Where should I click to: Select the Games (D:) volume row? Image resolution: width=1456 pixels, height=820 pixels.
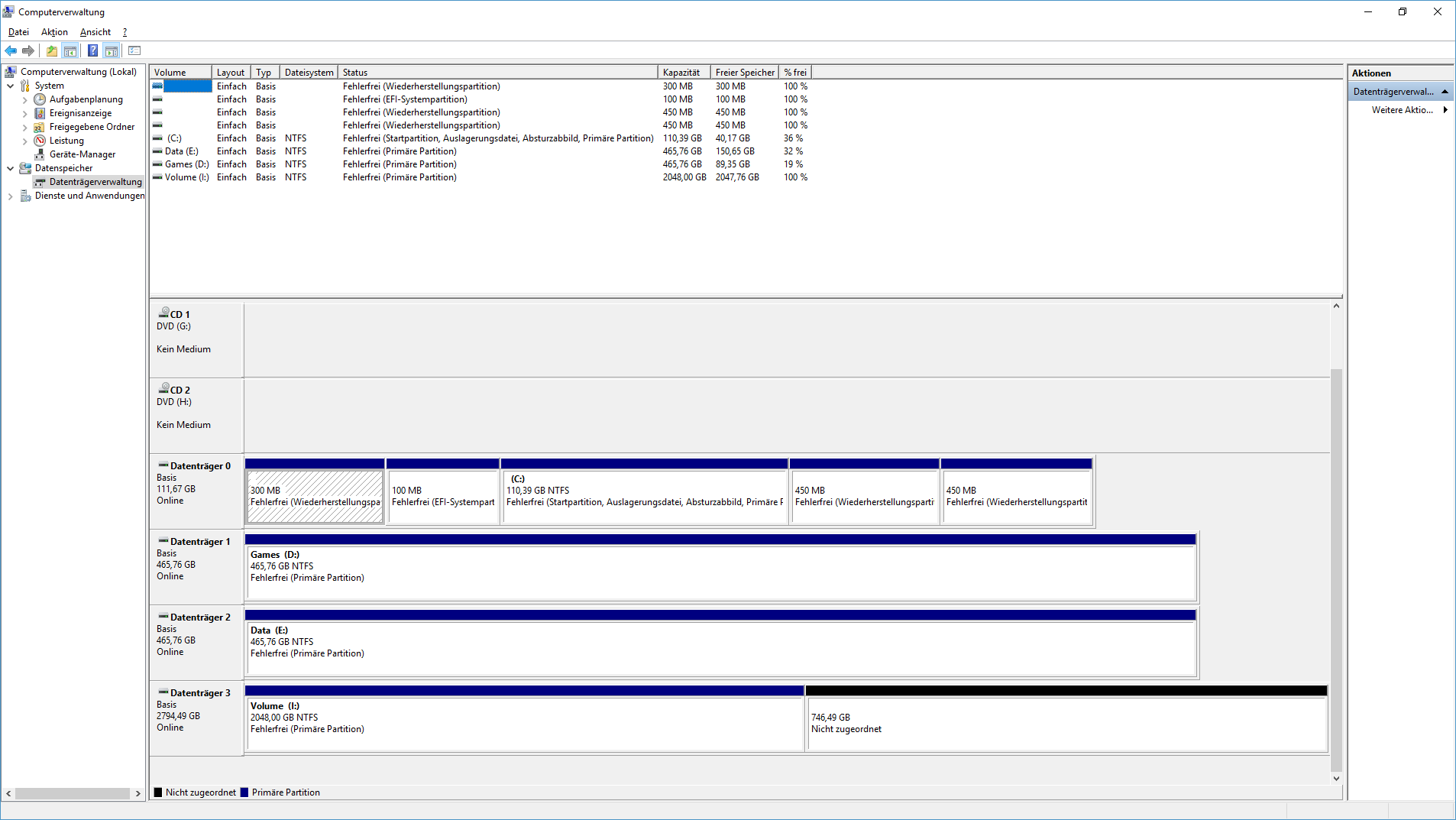480,164
